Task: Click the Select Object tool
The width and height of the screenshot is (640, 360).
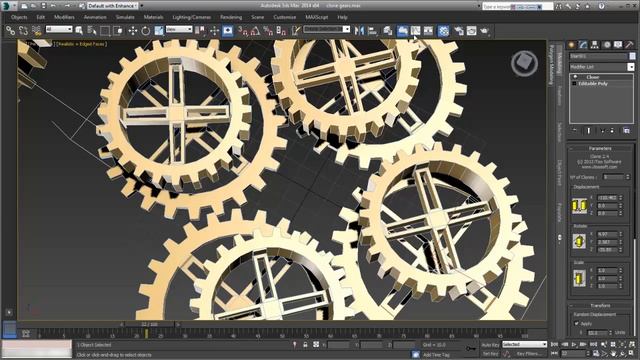Action: [x=79, y=31]
